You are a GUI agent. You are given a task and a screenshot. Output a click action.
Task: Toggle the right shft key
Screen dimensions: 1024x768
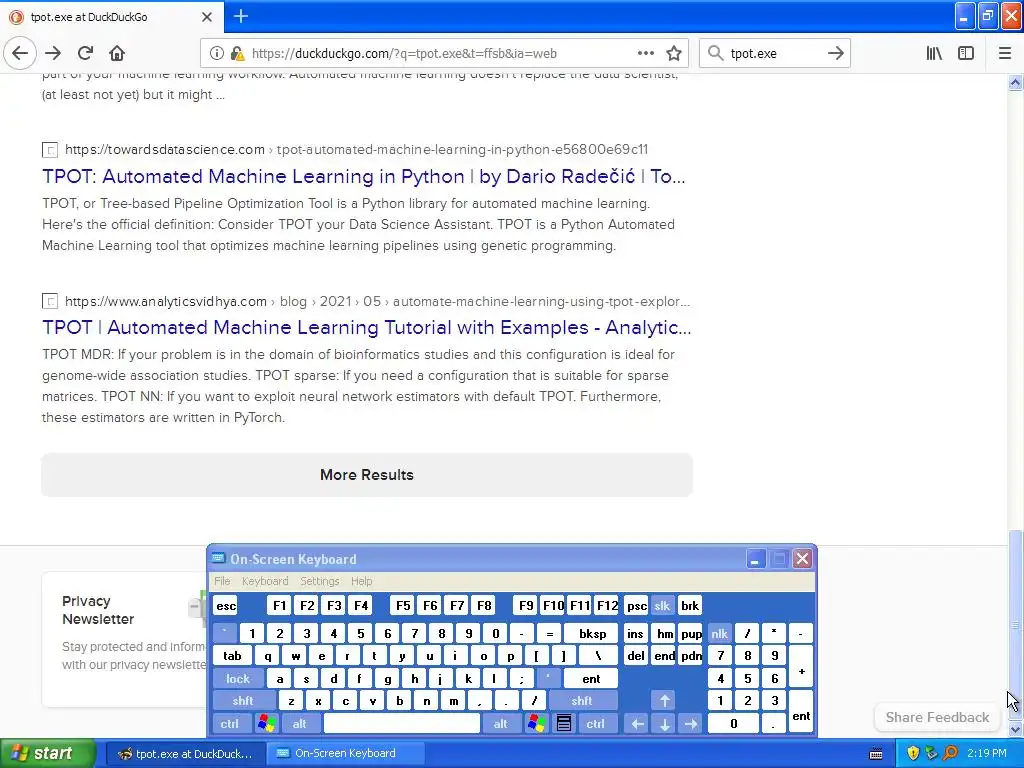pos(582,701)
